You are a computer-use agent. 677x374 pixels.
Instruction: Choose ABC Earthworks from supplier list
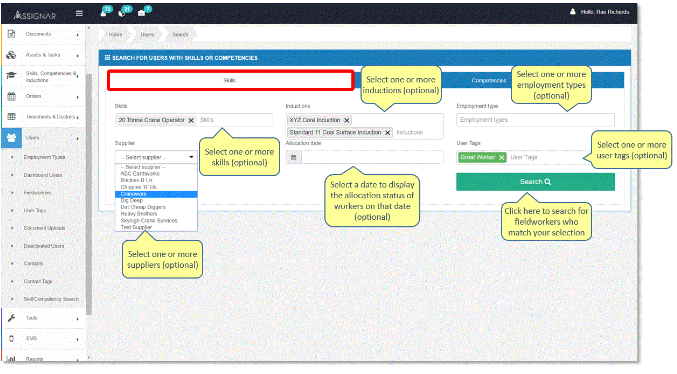(140, 174)
